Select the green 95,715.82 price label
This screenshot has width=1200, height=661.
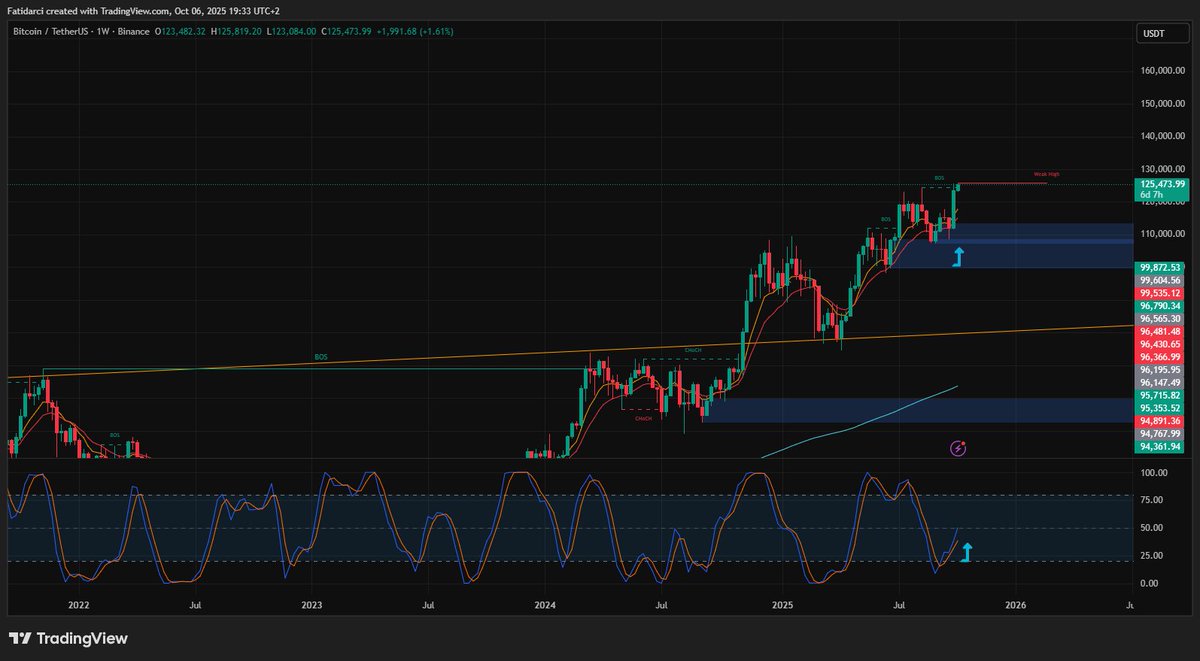point(1161,396)
